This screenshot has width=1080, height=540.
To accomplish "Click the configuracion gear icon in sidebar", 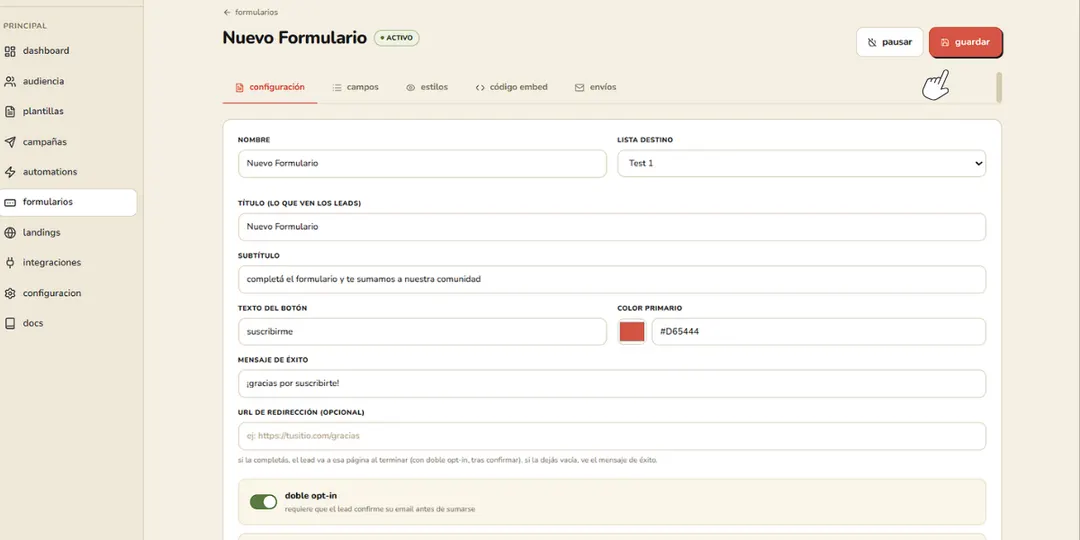I will (10, 293).
